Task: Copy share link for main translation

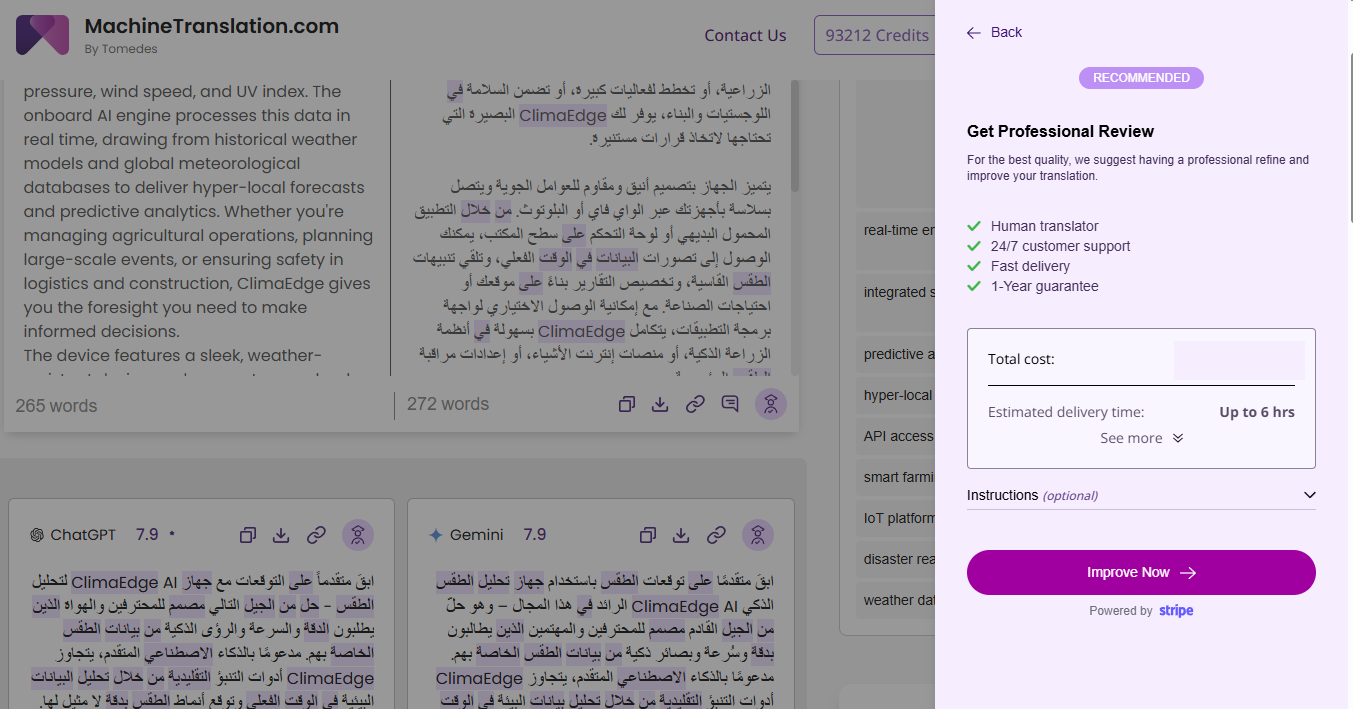Action: pos(695,404)
